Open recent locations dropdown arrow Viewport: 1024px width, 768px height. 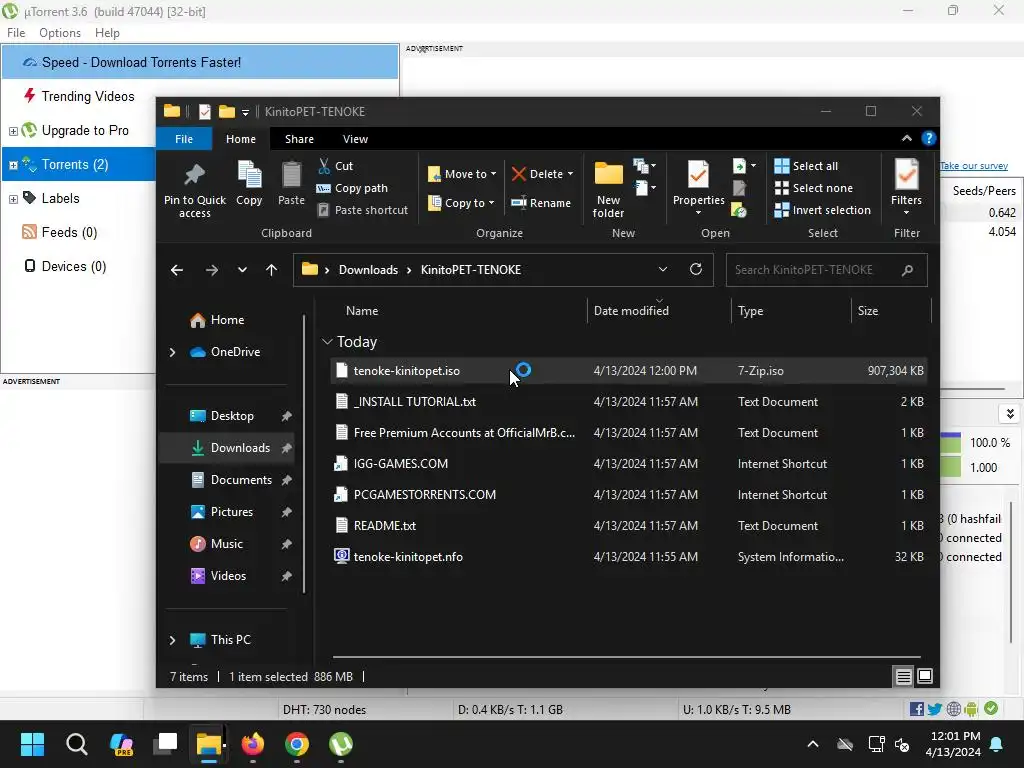pos(242,270)
